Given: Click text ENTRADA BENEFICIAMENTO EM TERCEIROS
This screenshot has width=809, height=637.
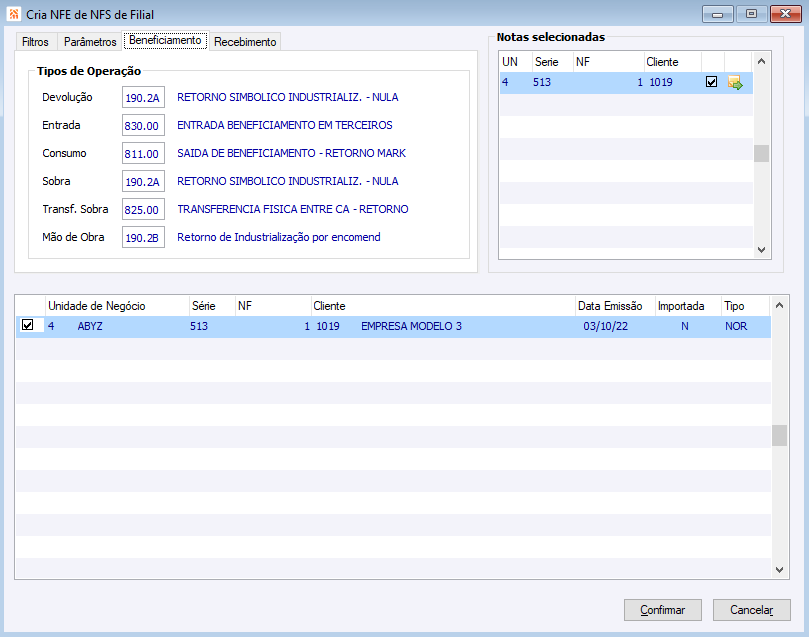Looking at the screenshot, I should tap(285, 125).
